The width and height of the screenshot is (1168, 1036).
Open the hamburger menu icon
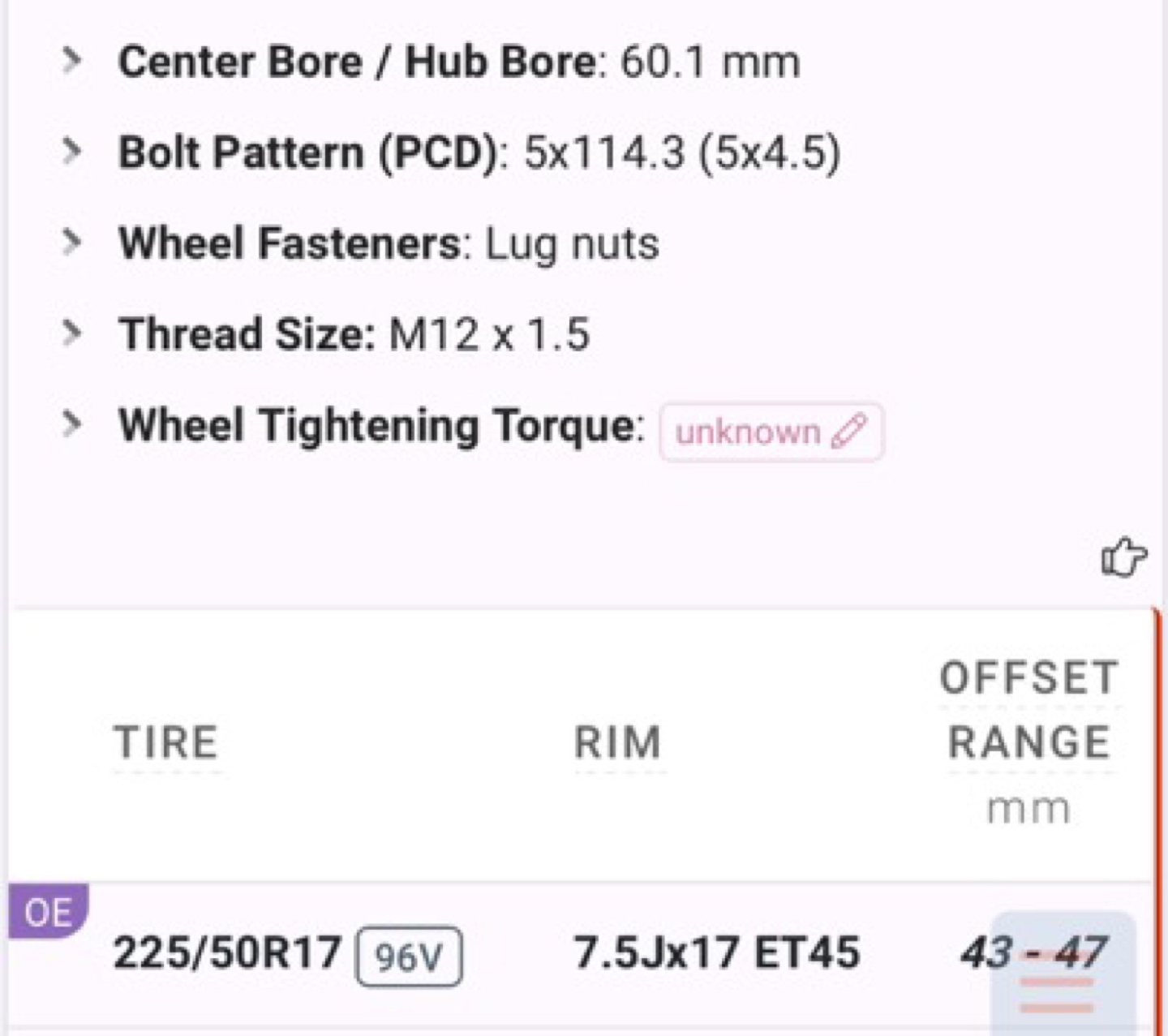coord(1056,980)
